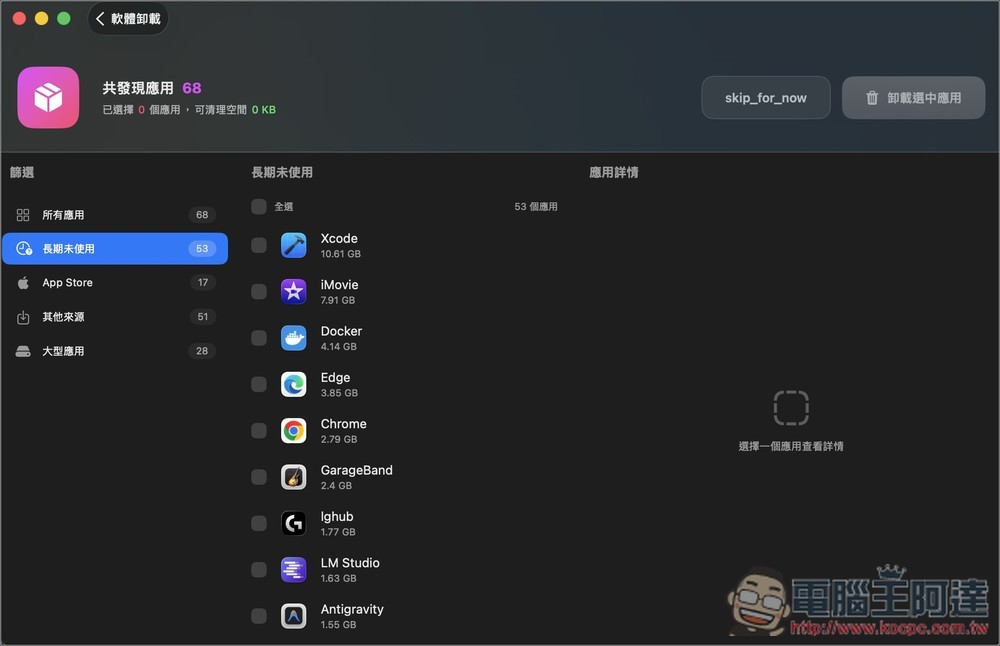Check the iMovie checkbox
Image resolution: width=1000 pixels, height=646 pixels.
[x=259, y=291]
